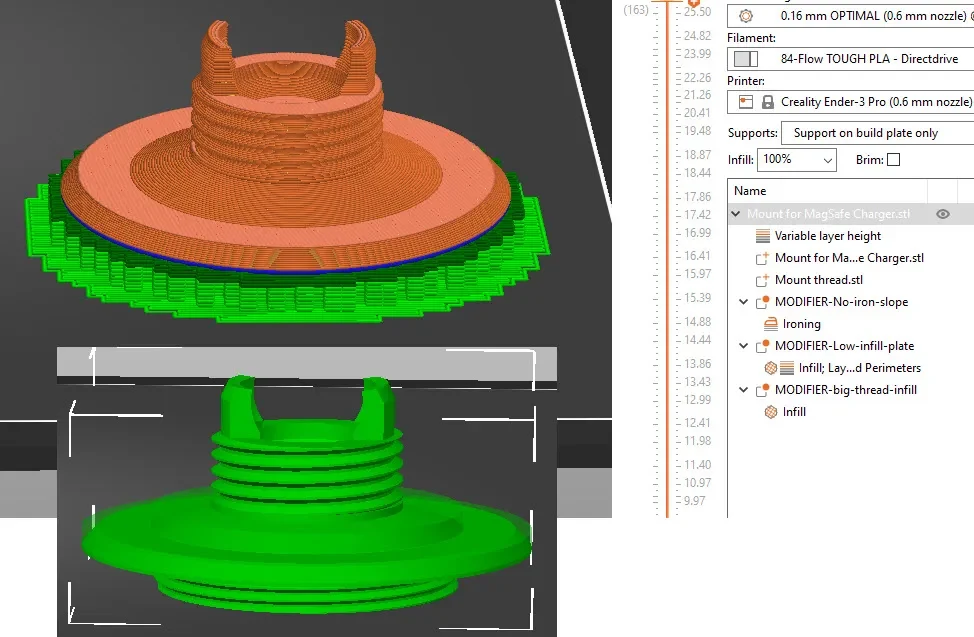Select the Variable layer height row
This screenshot has width=974, height=637.
tap(850, 236)
